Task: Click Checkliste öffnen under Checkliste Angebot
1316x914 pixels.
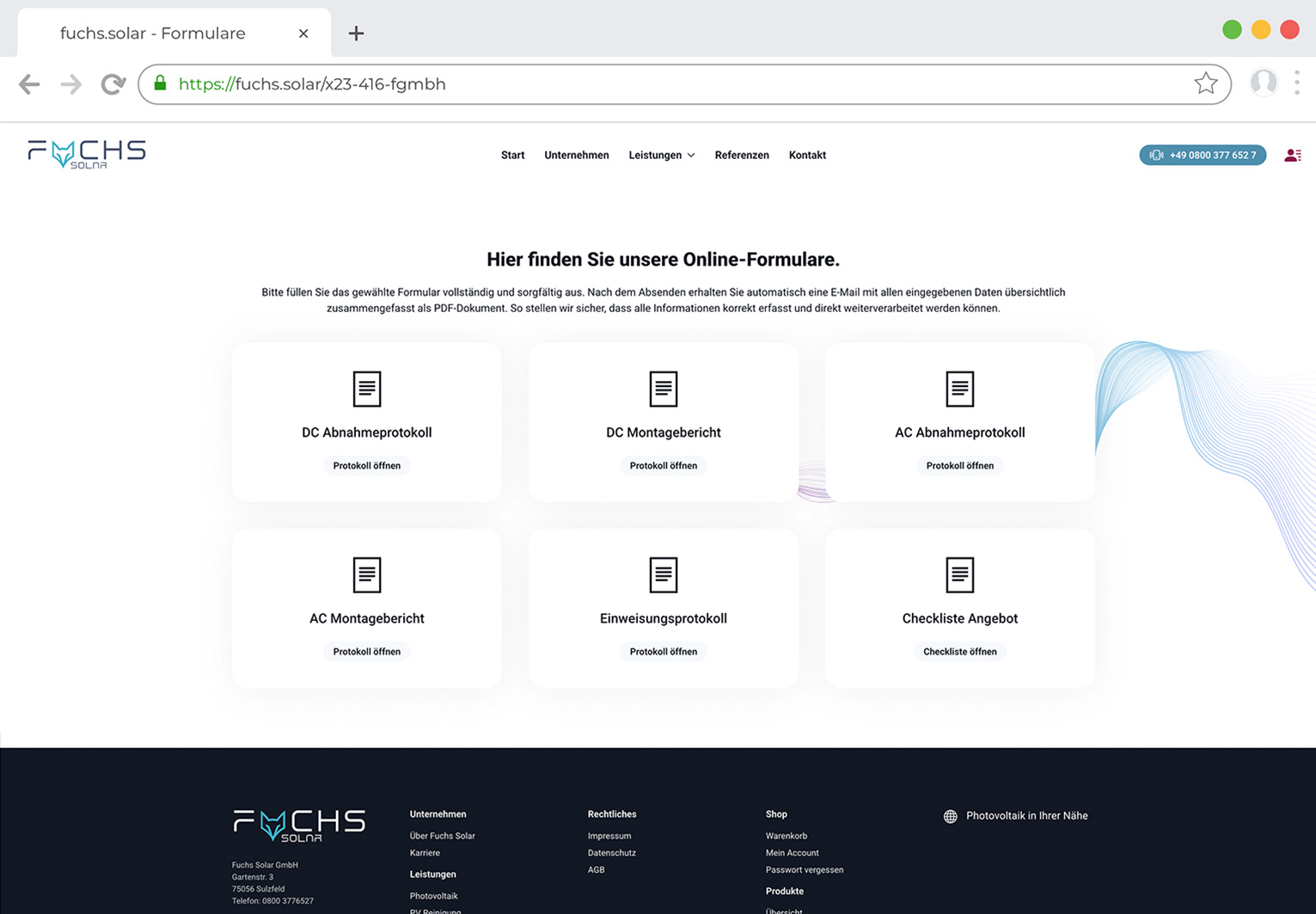Action: 959,651
